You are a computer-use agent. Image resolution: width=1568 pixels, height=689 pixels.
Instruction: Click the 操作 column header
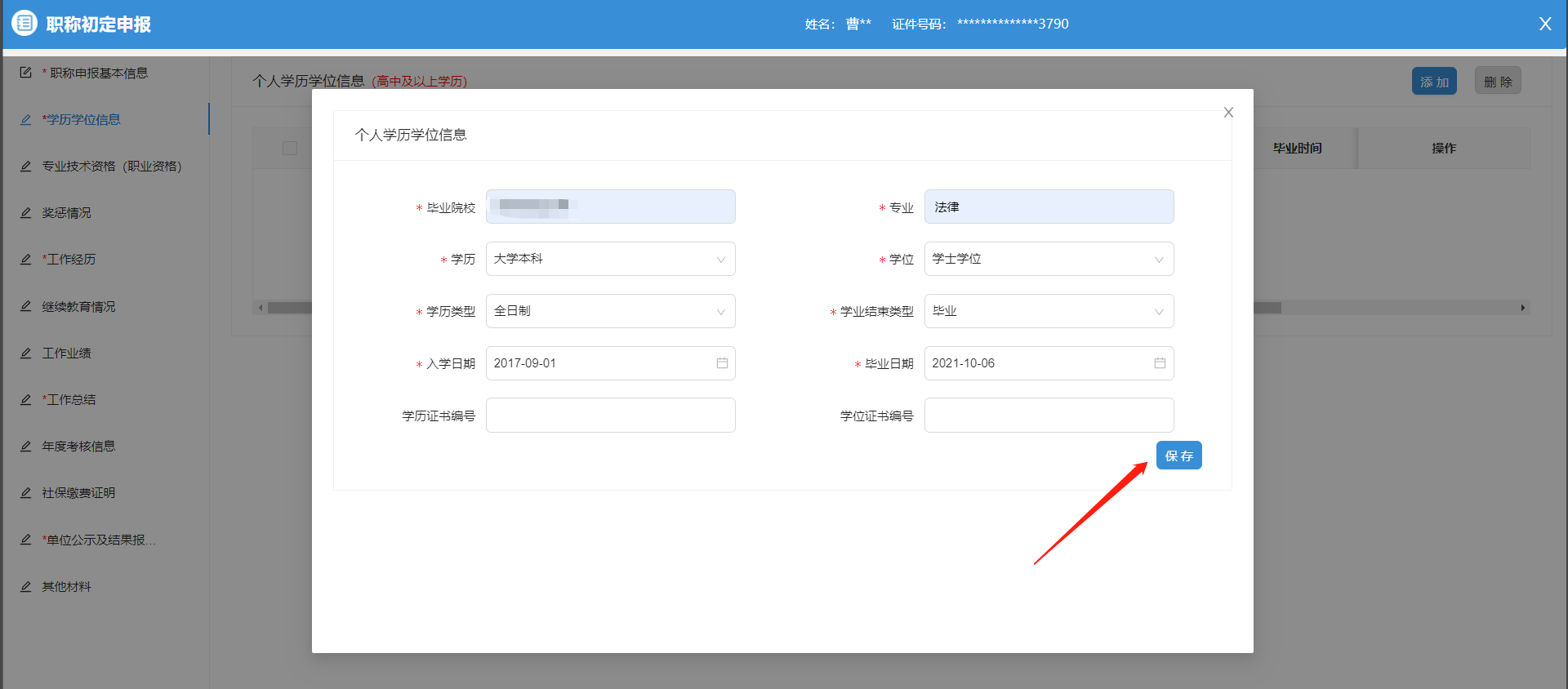pos(1443,148)
